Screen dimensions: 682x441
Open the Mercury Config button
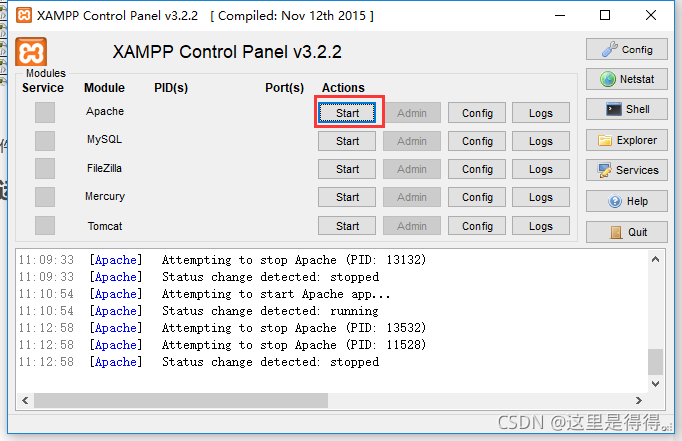(x=477, y=197)
